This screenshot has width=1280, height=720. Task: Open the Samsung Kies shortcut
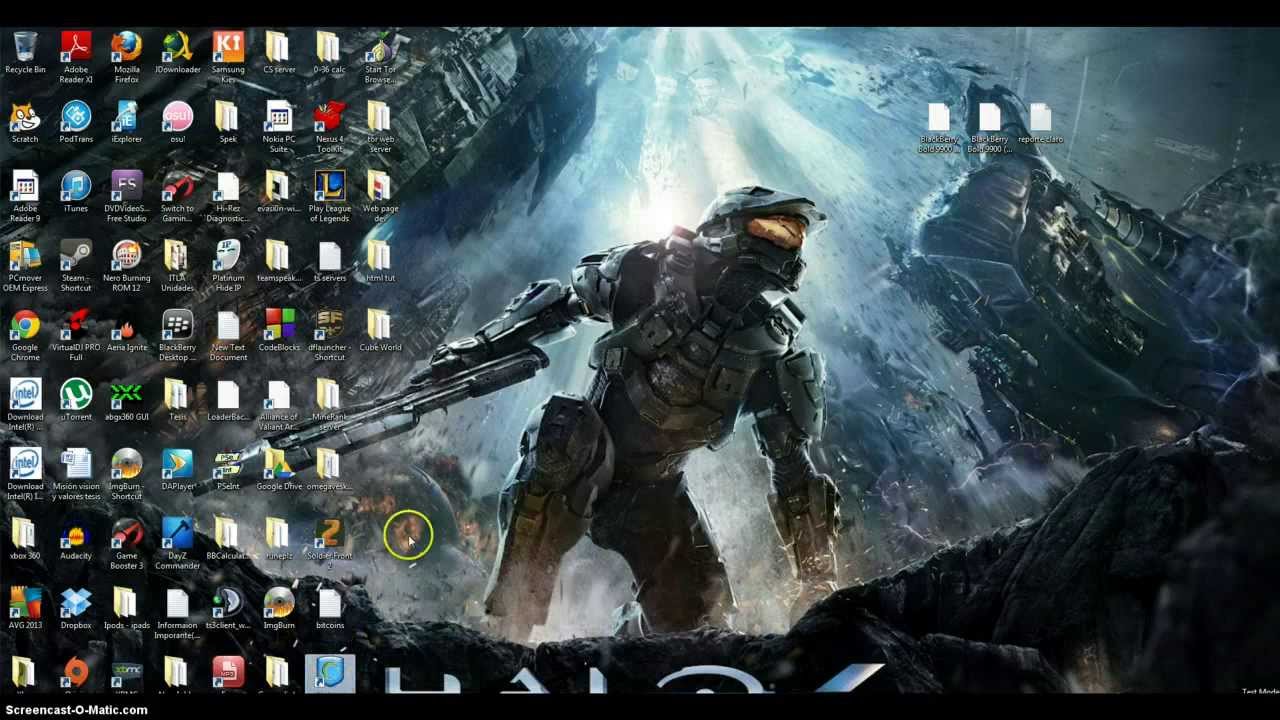point(228,57)
